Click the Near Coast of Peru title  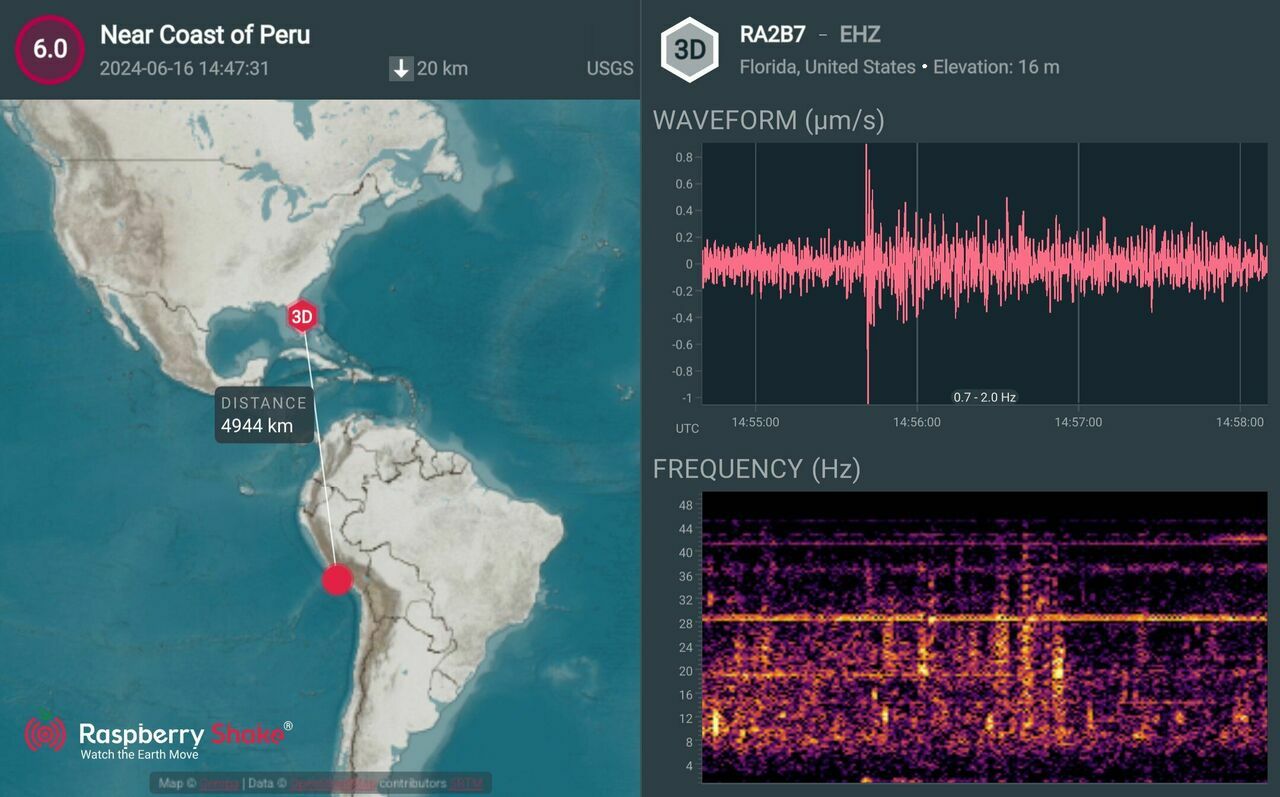205,35
